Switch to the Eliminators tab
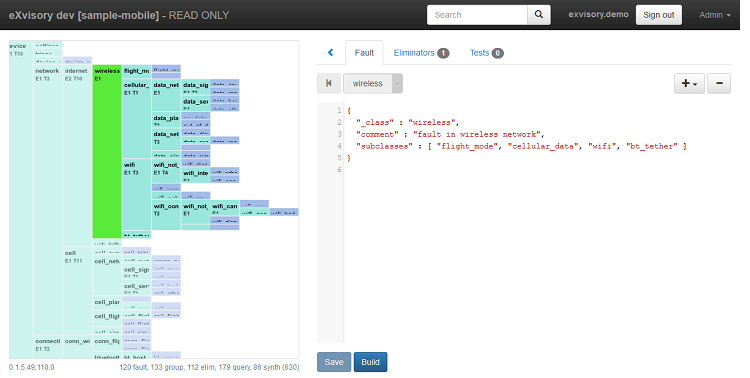Viewport: 750px width, 378px height. pos(421,53)
